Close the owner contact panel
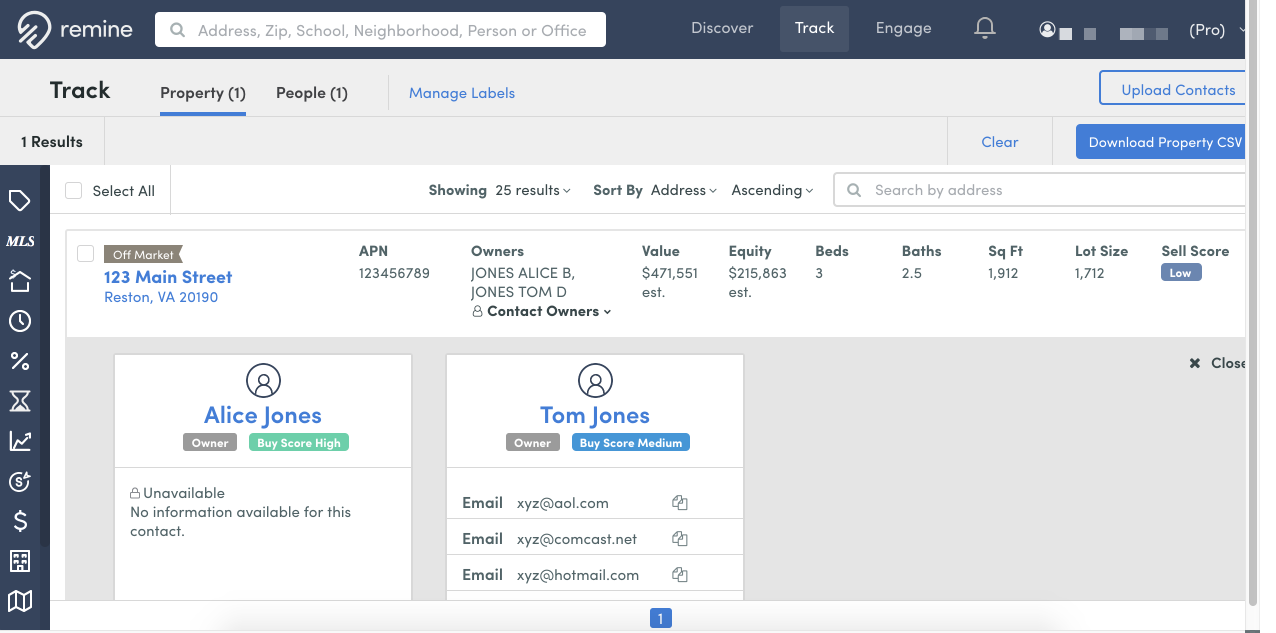The width and height of the screenshot is (1276, 633). pos(1217,363)
